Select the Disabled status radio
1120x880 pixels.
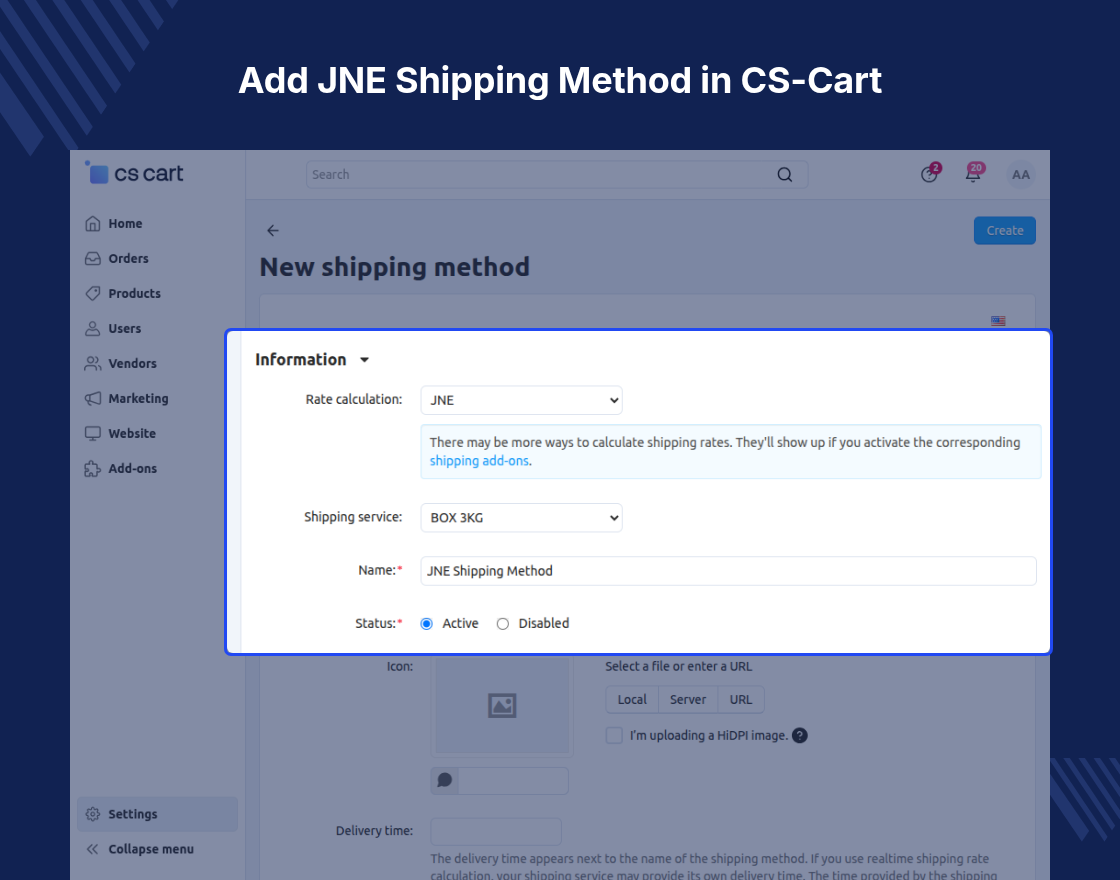click(503, 624)
